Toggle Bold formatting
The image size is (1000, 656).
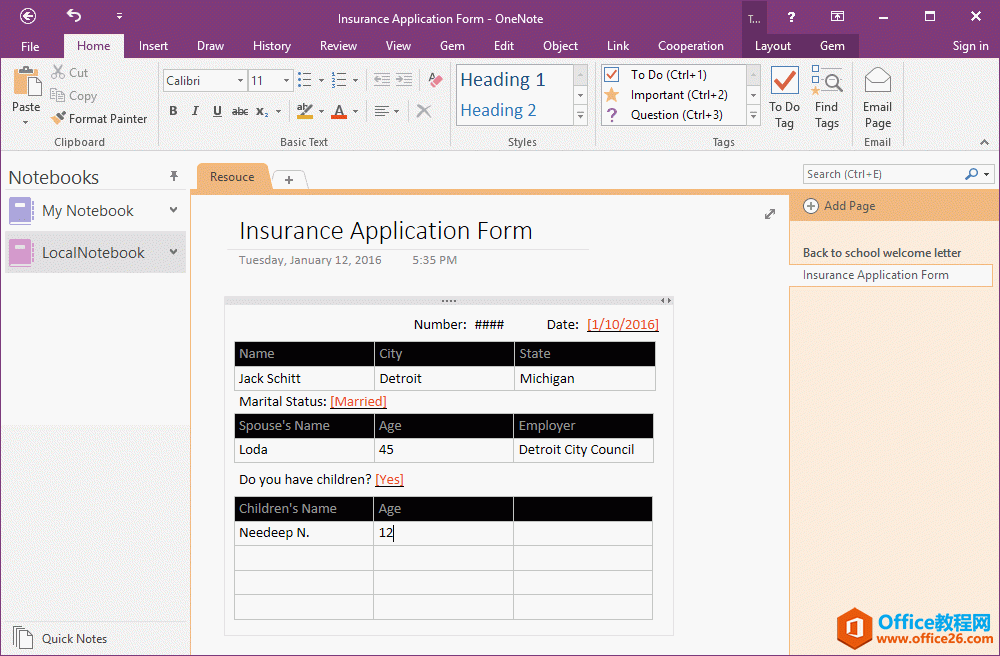coord(173,111)
